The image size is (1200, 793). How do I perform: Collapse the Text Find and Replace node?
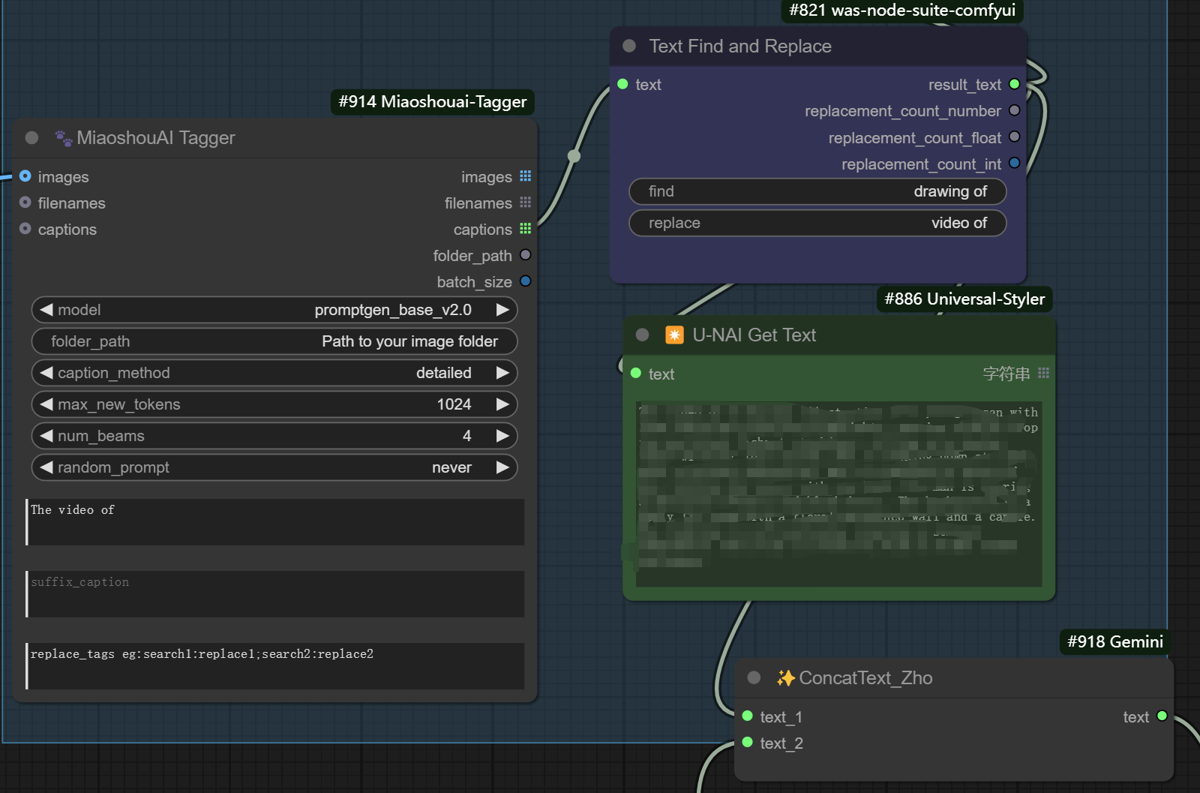pyautogui.click(x=629, y=46)
